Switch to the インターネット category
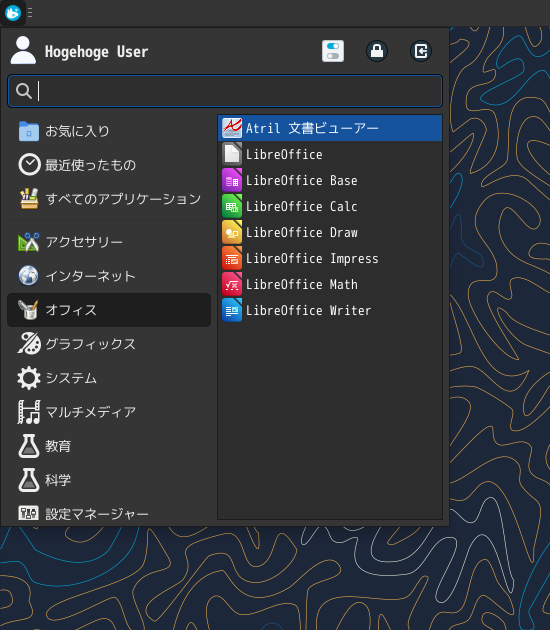The height and width of the screenshot is (630, 550). (109, 276)
